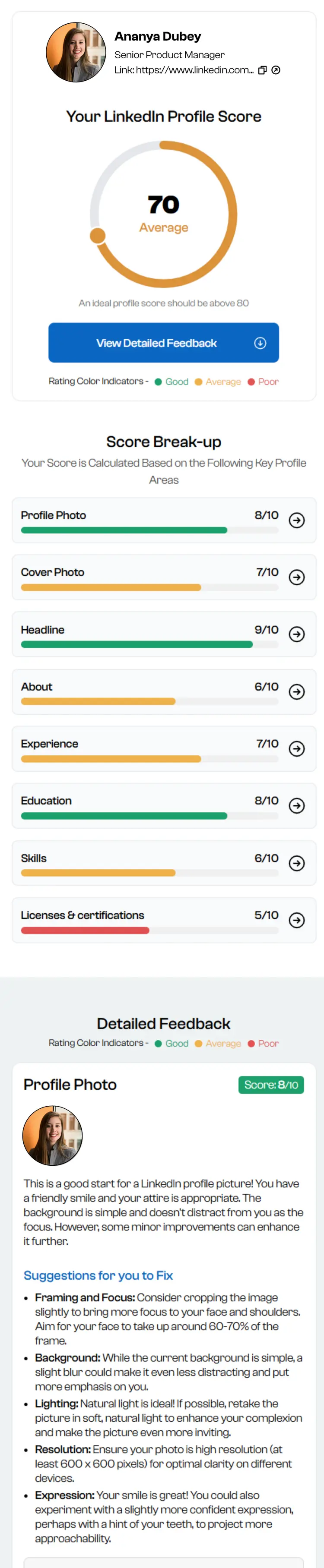Click the arrow icon next to About
This screenshot has height=1568, width=324.
pos(297,691)
